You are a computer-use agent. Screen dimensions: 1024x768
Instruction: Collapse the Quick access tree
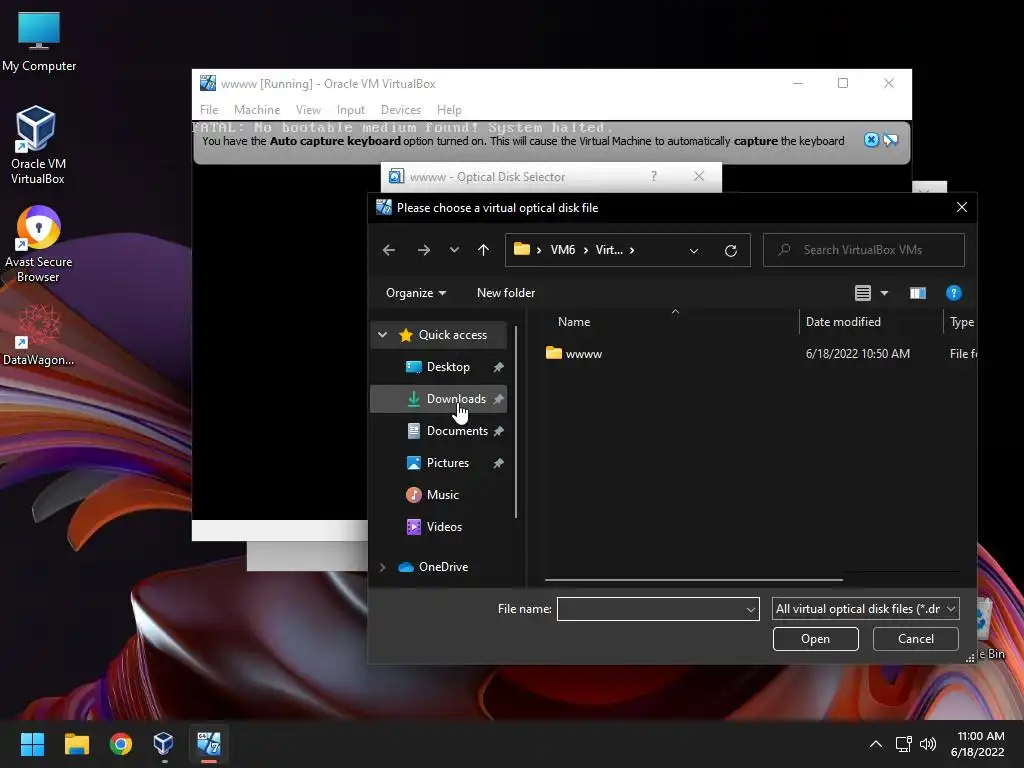click(383, 335)
